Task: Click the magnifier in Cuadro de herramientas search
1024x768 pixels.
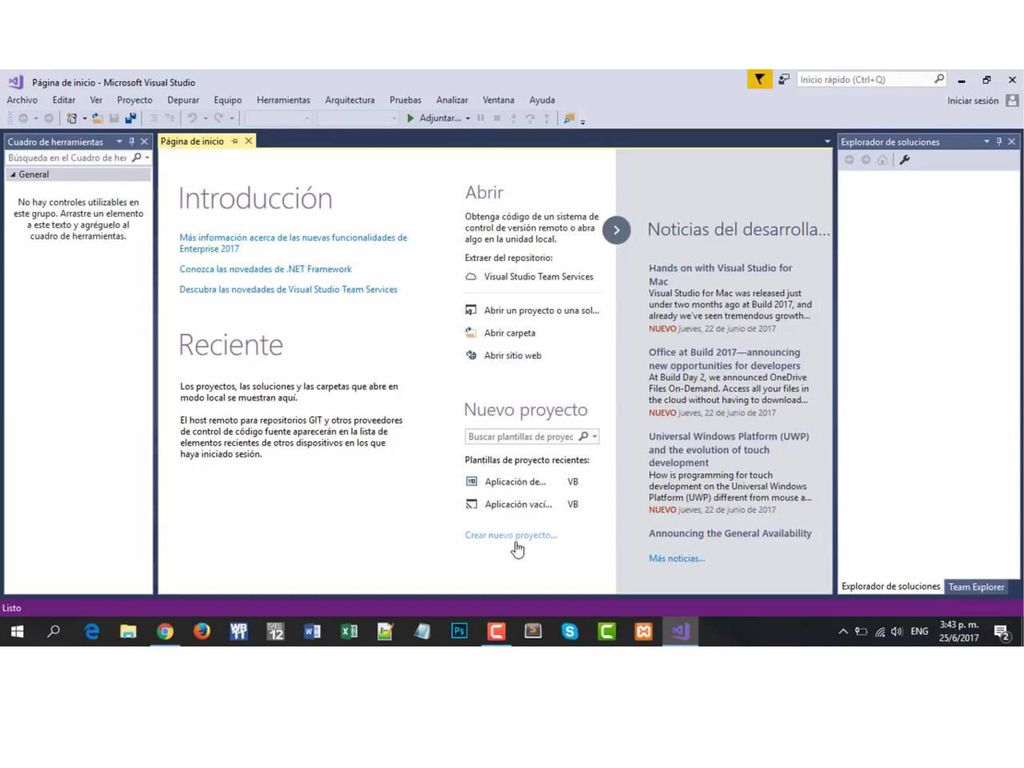Action: (x=136, y=157)
